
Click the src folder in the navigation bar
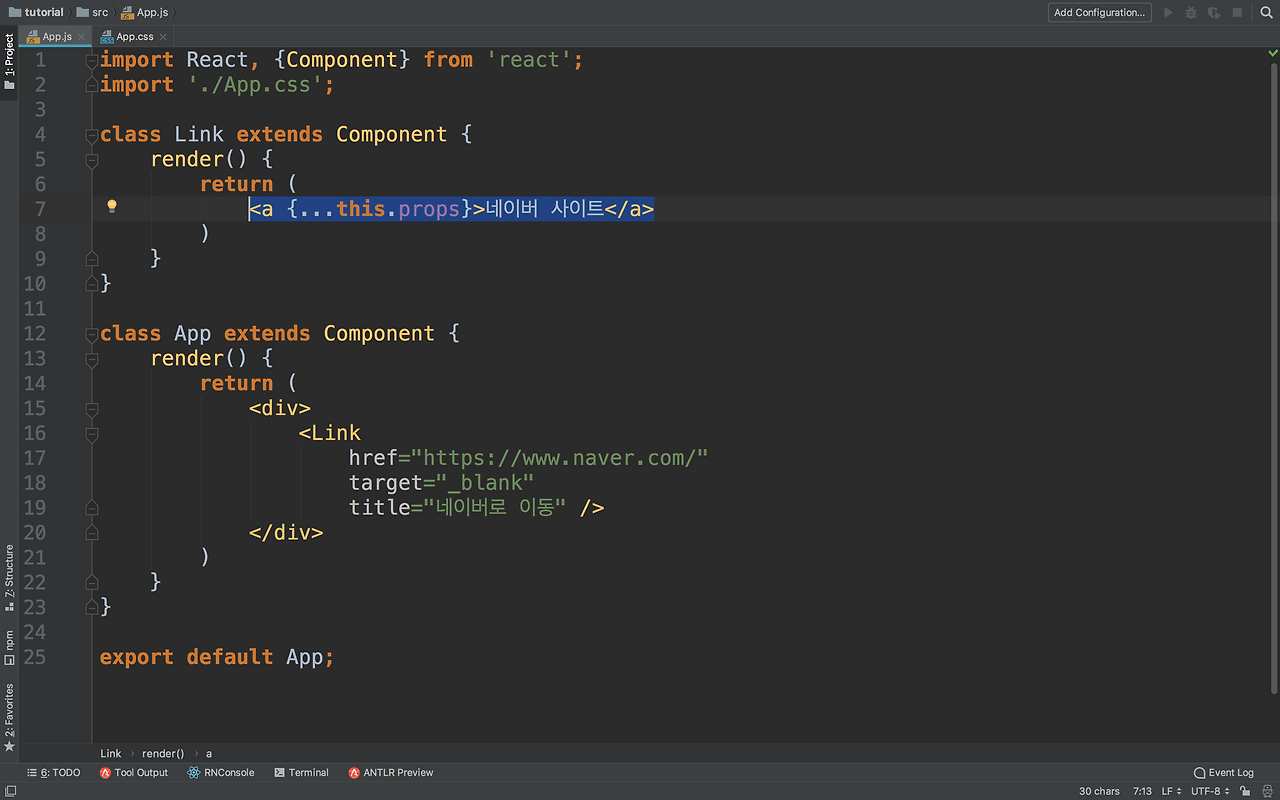click(x=92, y=12)
